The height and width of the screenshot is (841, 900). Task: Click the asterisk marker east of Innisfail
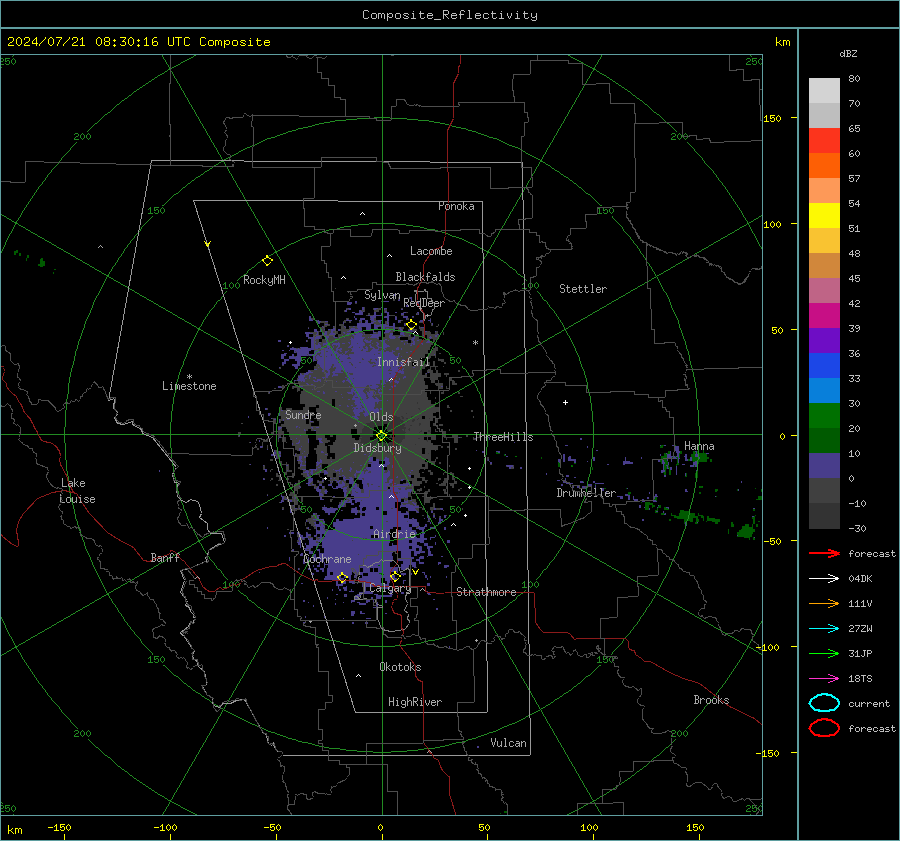(x=475, y=343)
